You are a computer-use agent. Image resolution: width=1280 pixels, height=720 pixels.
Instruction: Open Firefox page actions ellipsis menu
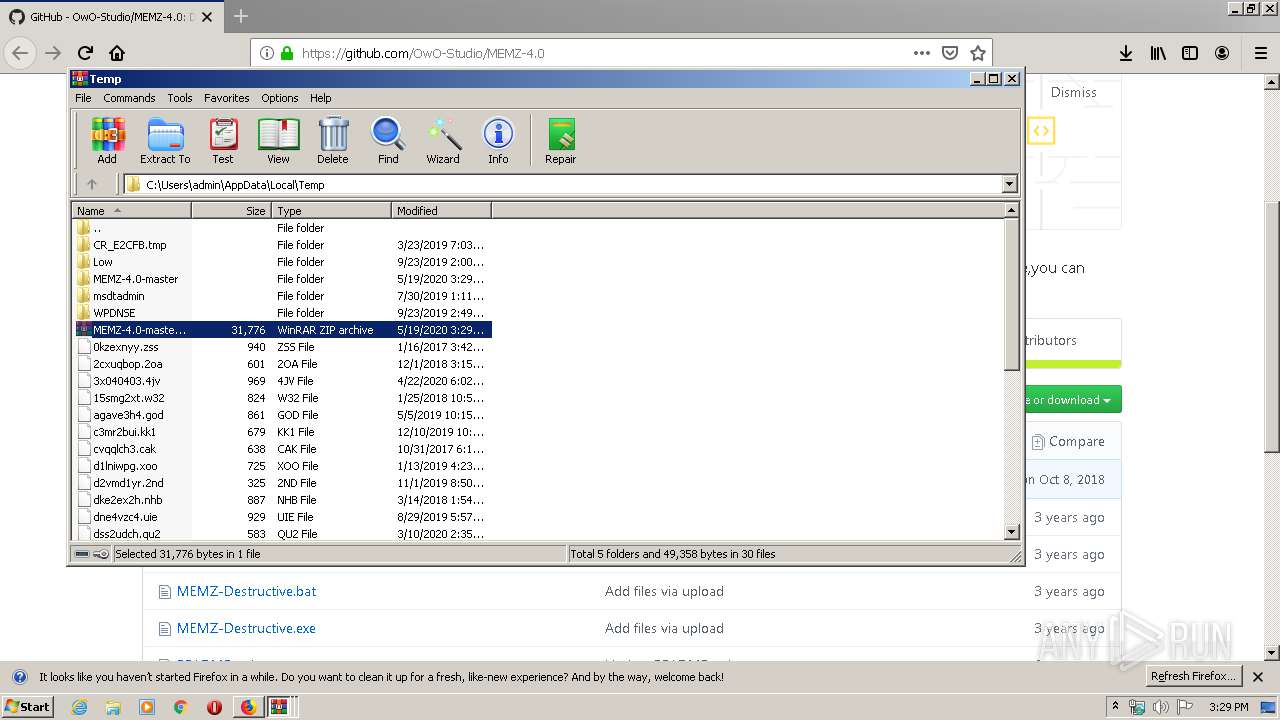(922, 53)
